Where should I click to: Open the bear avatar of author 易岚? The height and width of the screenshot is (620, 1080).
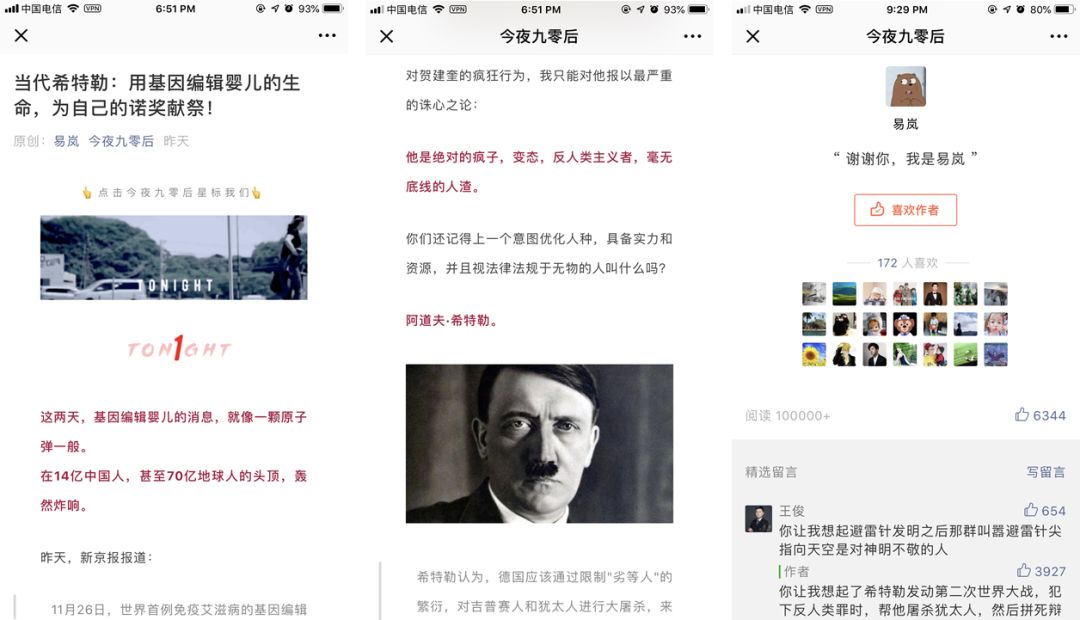906,86
